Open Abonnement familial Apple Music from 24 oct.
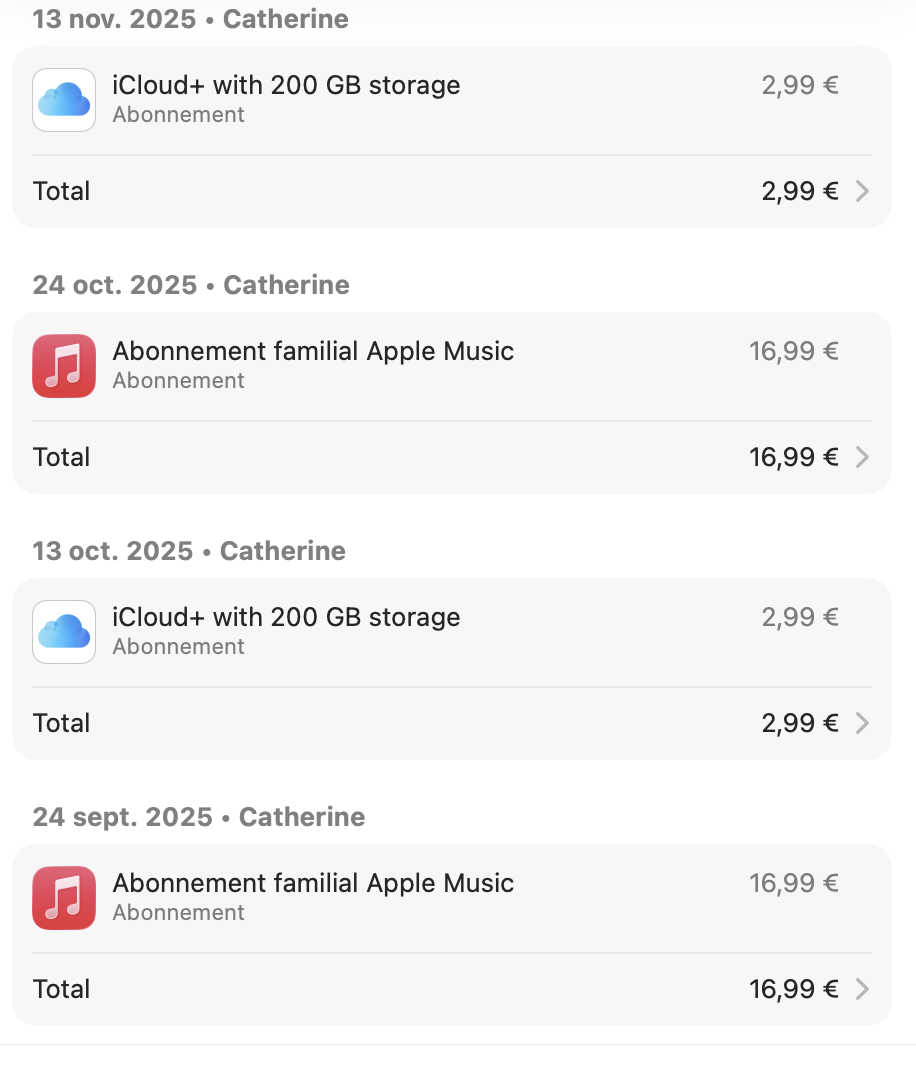 (x=313, y=352)
